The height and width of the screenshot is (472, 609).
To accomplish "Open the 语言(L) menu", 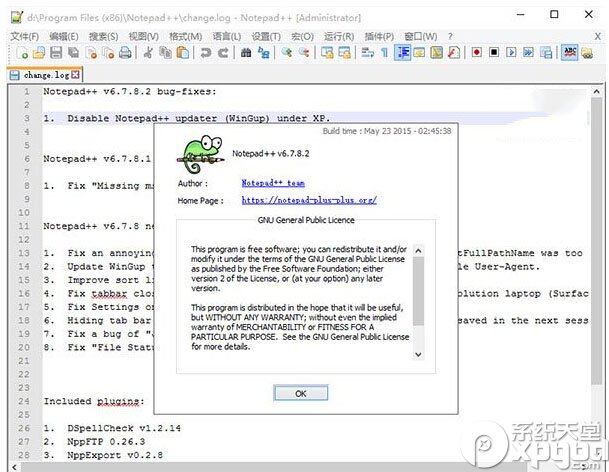I will pyautogui.click(x=226, y=37).
